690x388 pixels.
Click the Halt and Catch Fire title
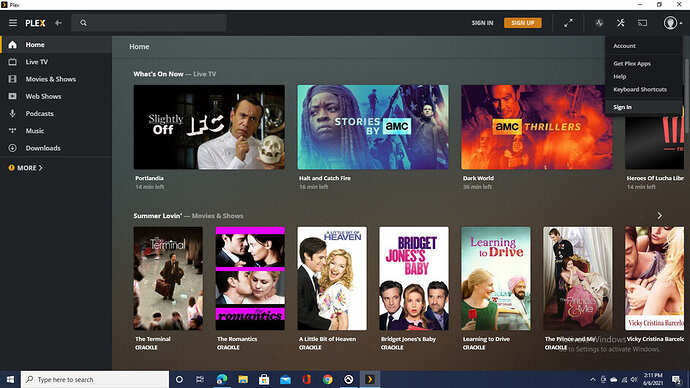click(x=325, y=178)
